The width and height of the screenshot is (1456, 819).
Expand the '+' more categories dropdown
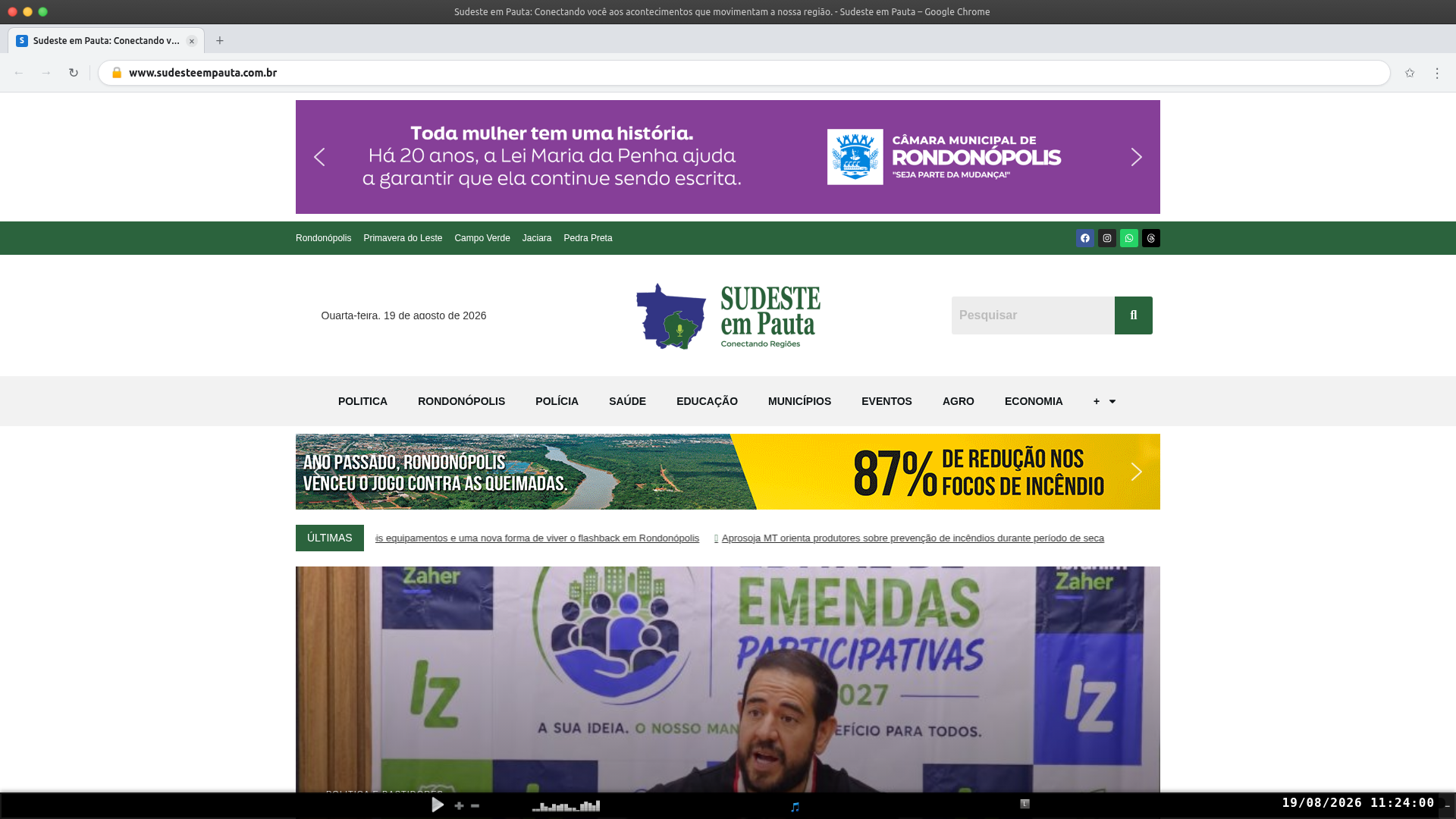[1104, 401]
